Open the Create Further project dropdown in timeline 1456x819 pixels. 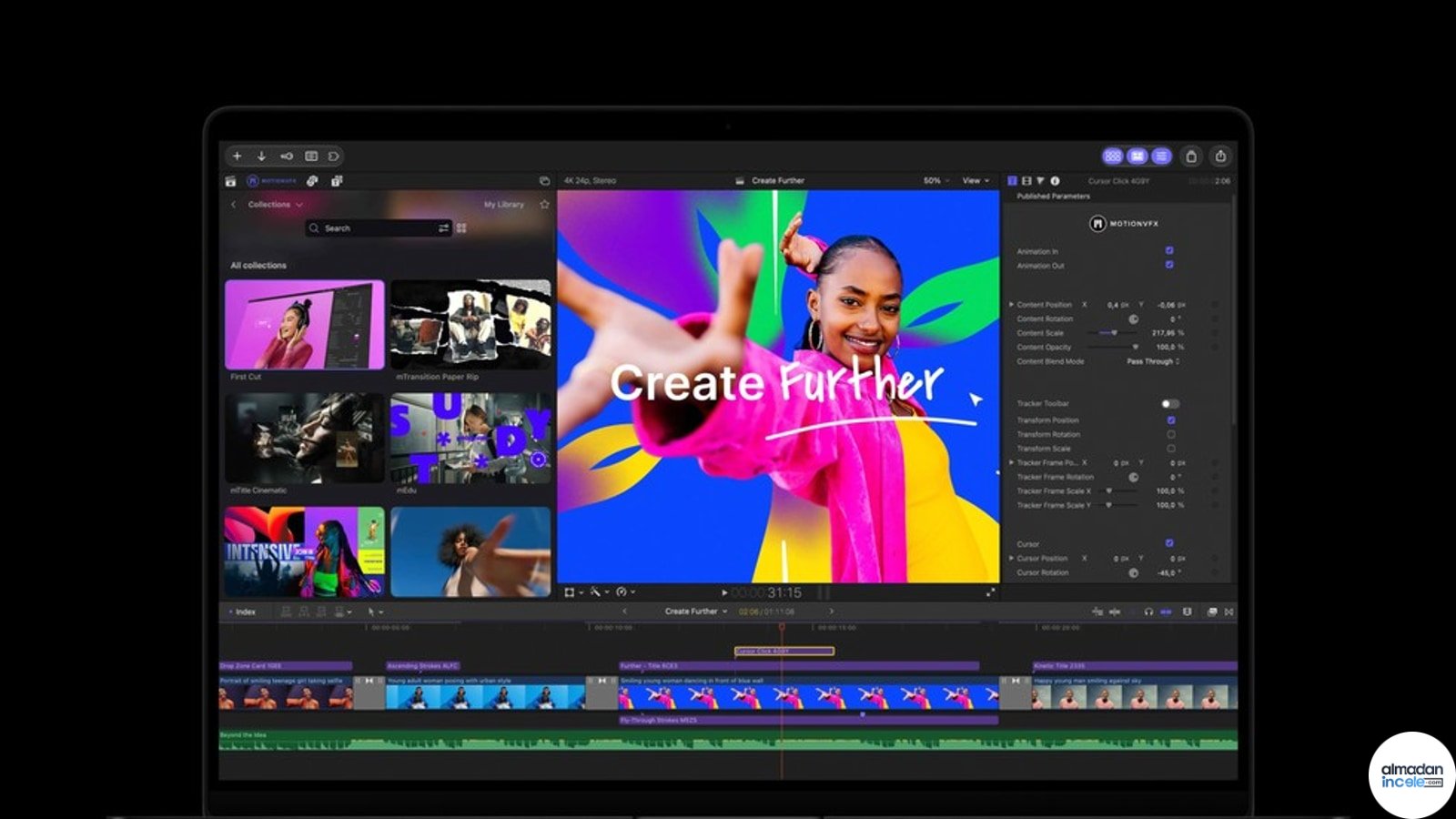(696, 612)
